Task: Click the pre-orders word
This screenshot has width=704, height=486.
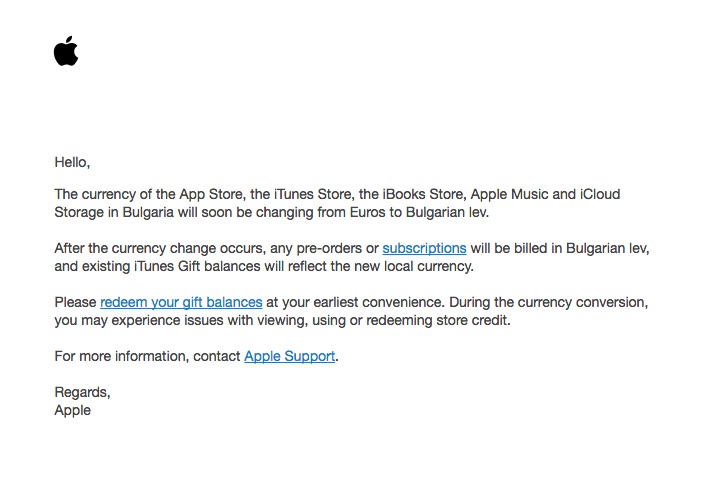Action: (x=329, y=248)
